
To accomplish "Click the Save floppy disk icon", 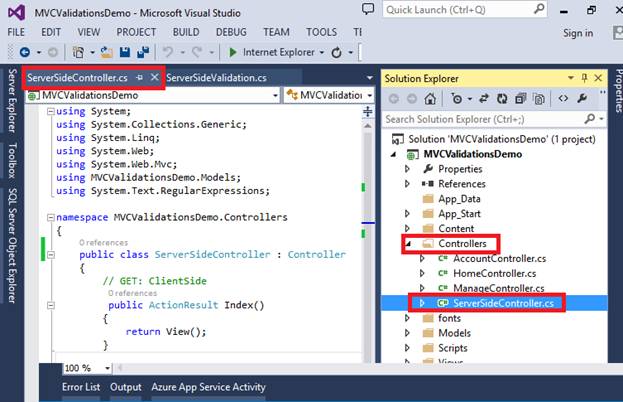I will [x=125, y=52].
